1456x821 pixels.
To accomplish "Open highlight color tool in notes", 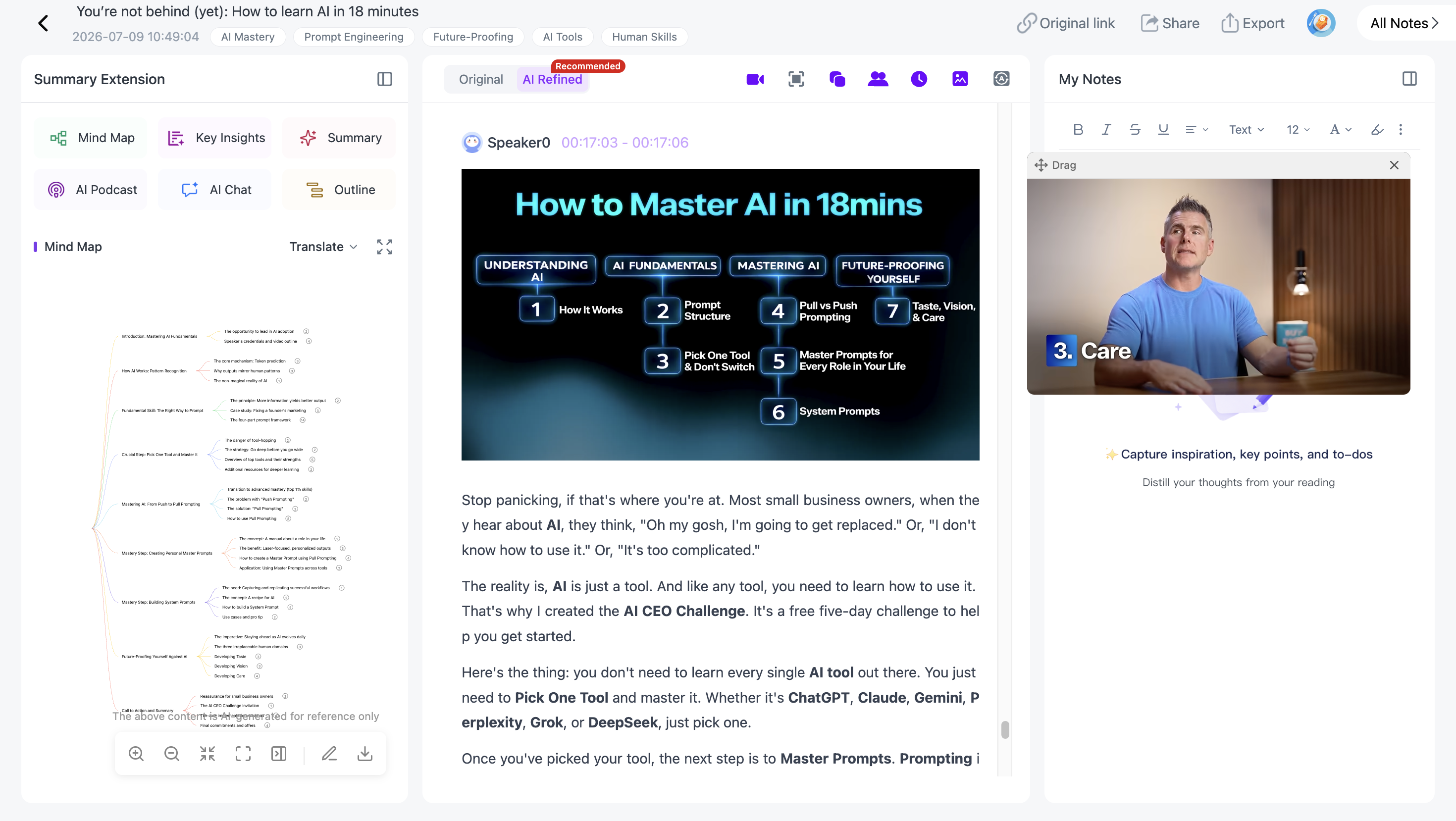I will pos(1377,129).
